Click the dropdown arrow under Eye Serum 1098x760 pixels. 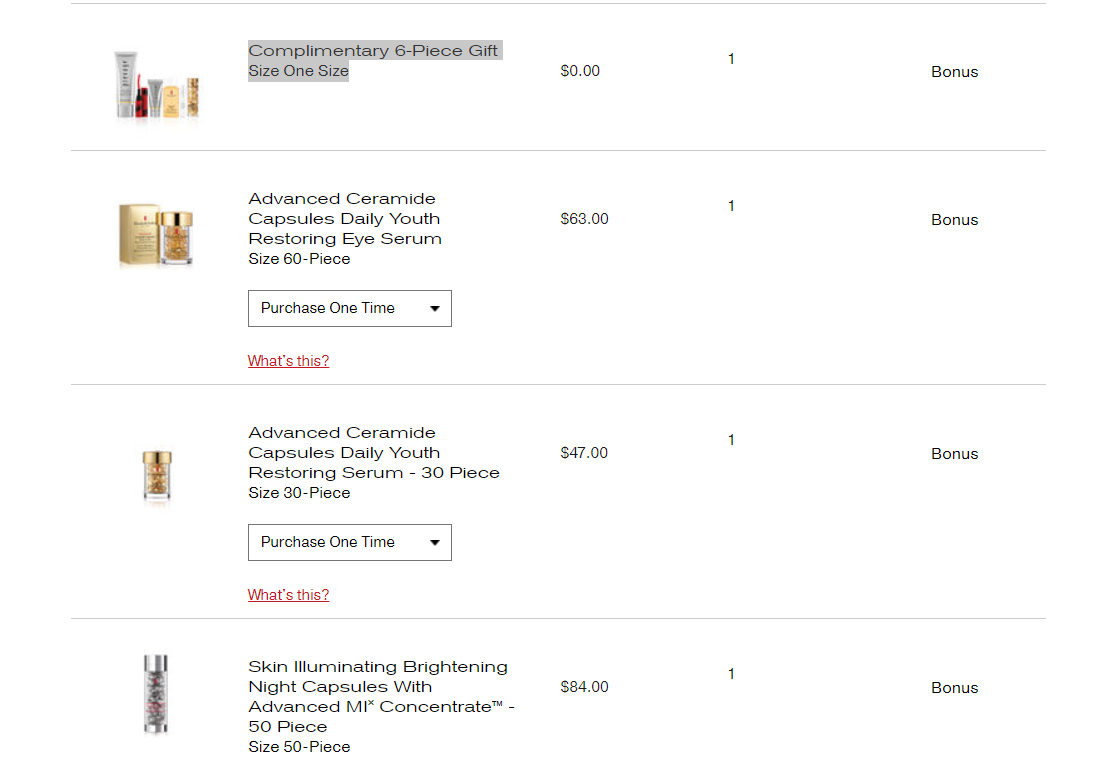(x=435, y=309)
